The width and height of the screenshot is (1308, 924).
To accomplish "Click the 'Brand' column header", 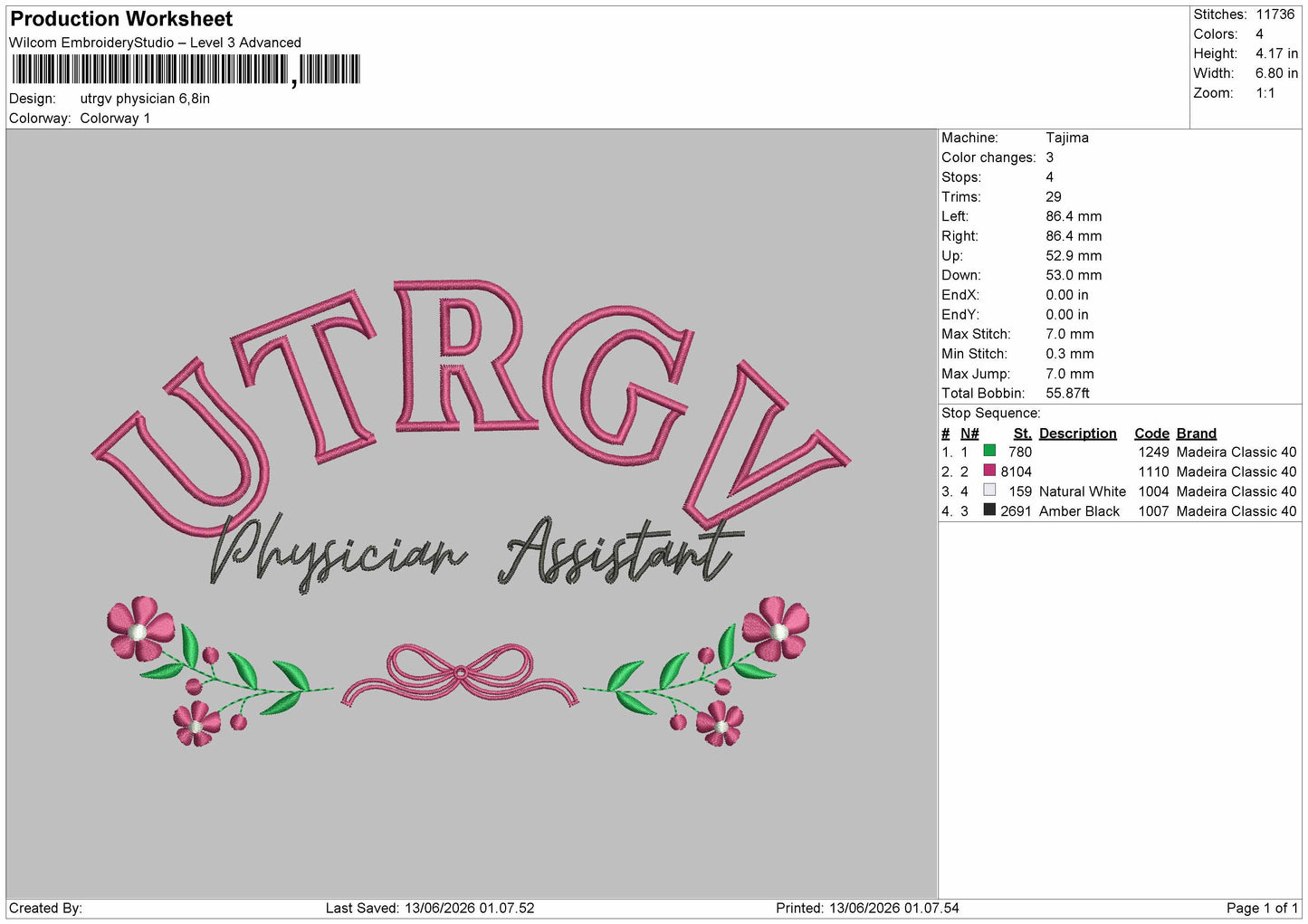I will point(1196,433).
